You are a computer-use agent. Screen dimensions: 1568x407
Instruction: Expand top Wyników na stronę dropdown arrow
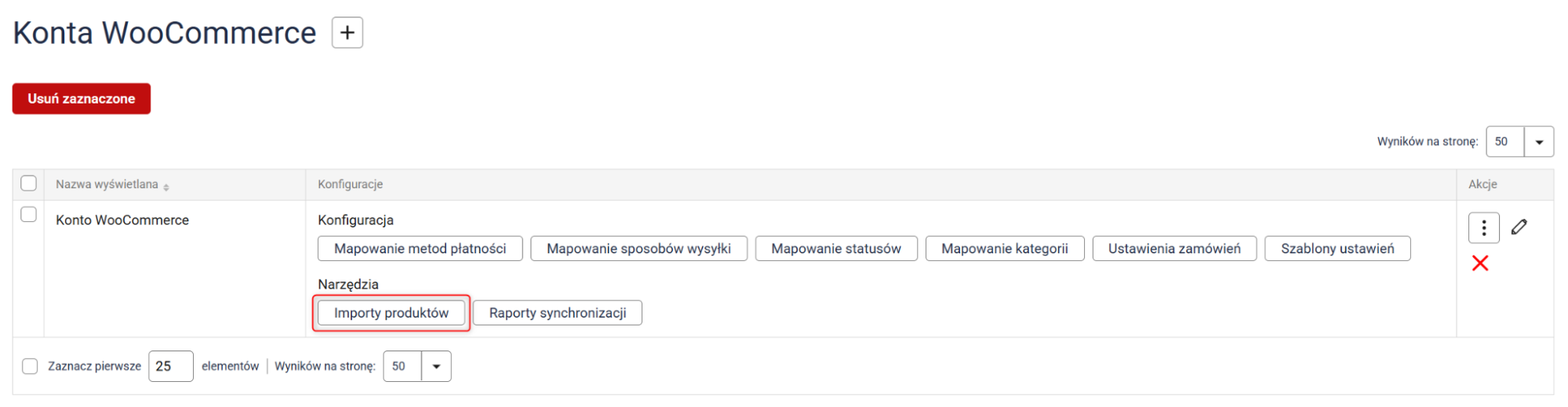pyautogui.click(x=1538, y=142)
